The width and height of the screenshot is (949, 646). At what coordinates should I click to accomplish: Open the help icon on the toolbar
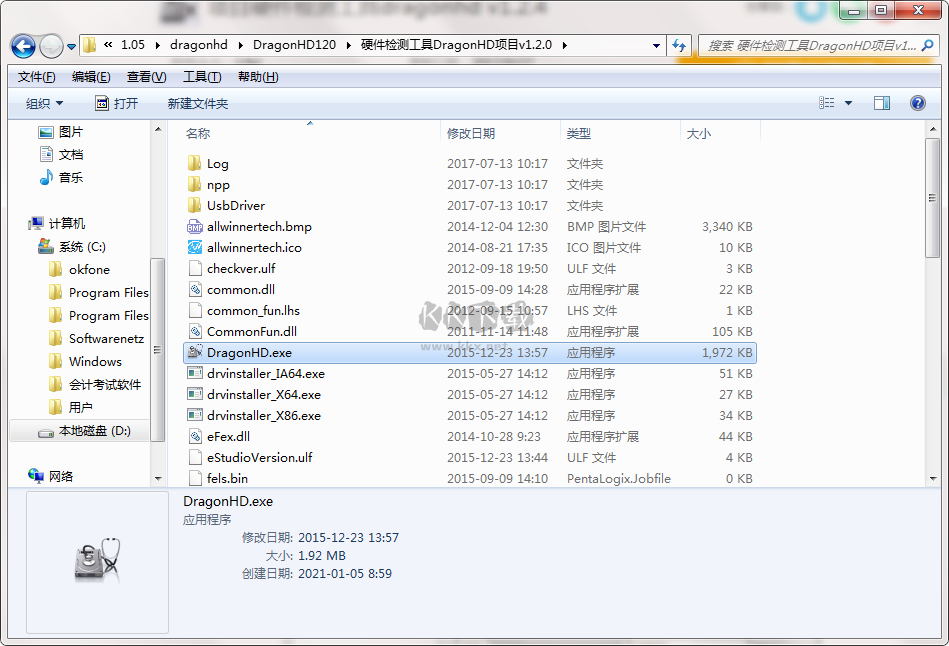pyautogui.click(x=917, y=102)
